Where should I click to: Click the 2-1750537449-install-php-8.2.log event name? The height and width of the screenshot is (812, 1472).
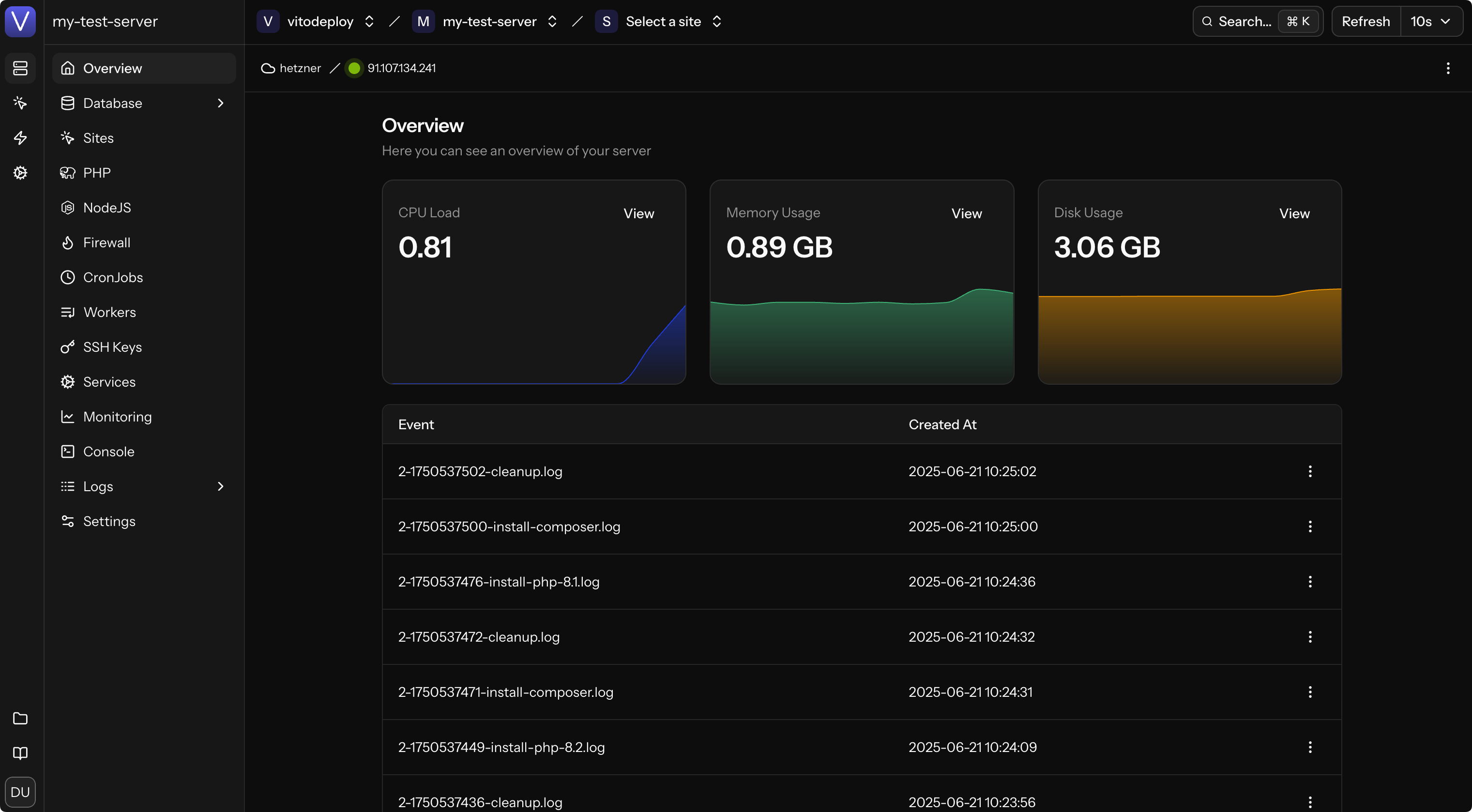[501, 747]
